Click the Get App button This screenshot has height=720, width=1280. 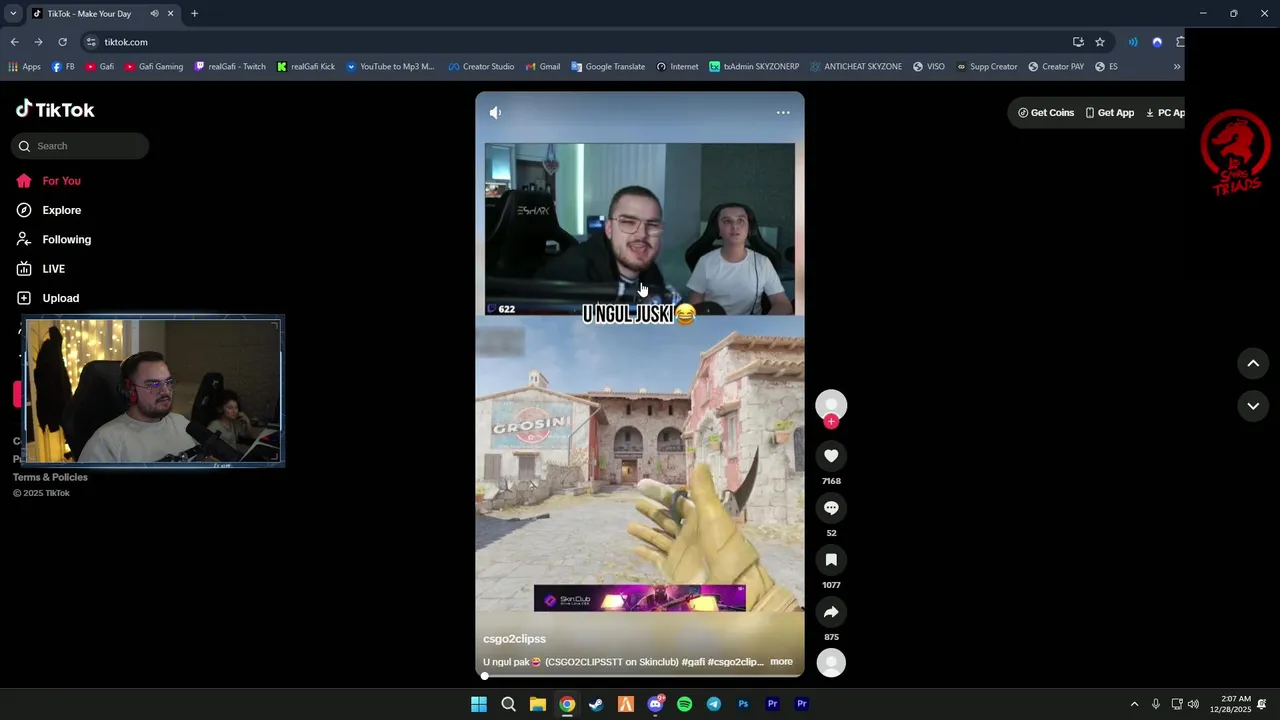point(1110,113)
